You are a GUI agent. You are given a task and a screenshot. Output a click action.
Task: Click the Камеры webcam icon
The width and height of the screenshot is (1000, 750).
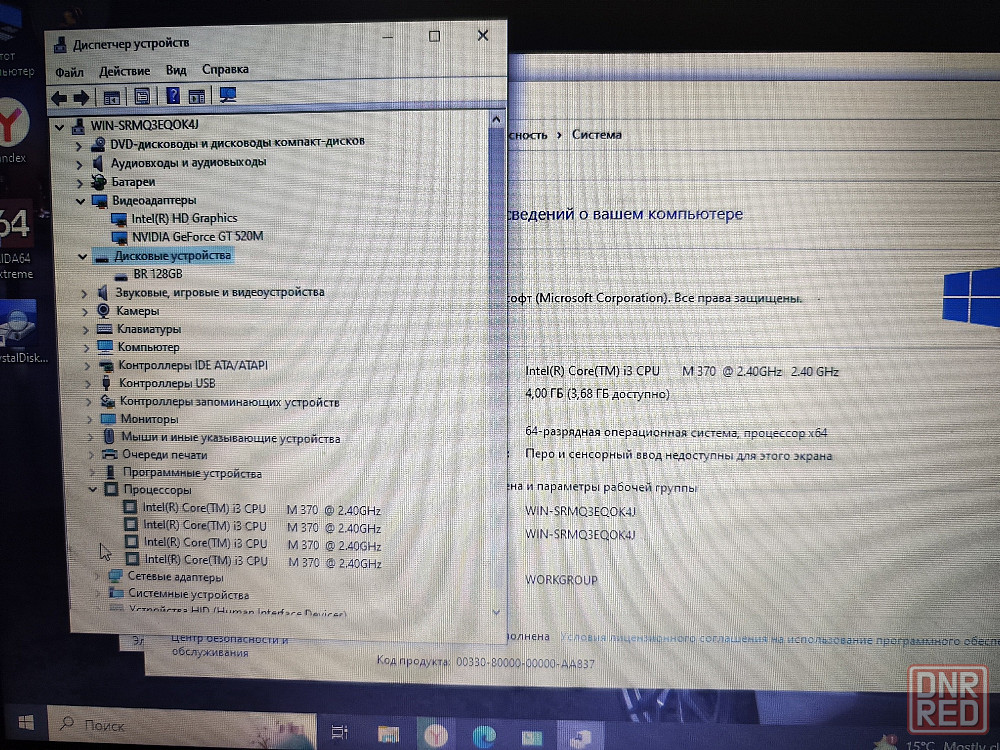pos(103,311)
